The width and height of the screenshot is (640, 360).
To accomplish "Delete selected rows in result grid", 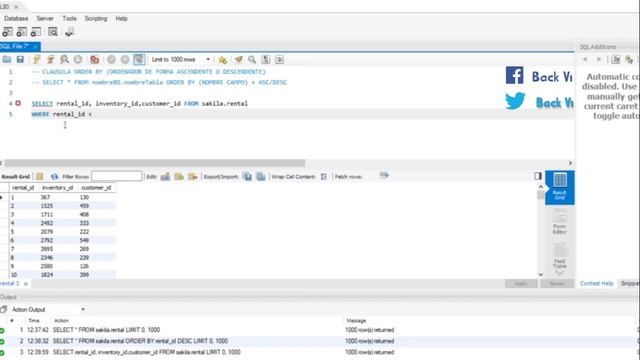I will [193, 176].
